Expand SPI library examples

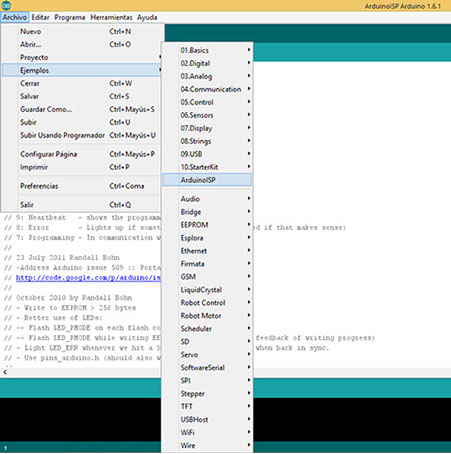(207, 381)
